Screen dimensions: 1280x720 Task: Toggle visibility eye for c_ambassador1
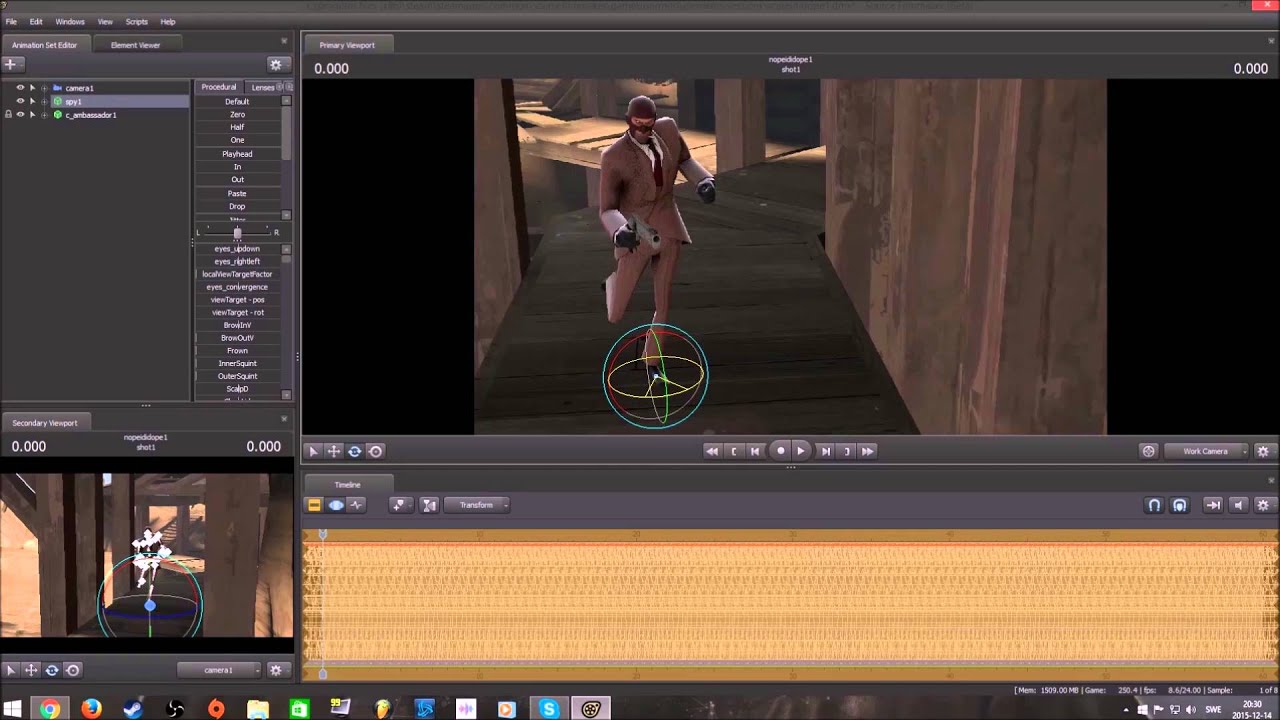(20, 115)
